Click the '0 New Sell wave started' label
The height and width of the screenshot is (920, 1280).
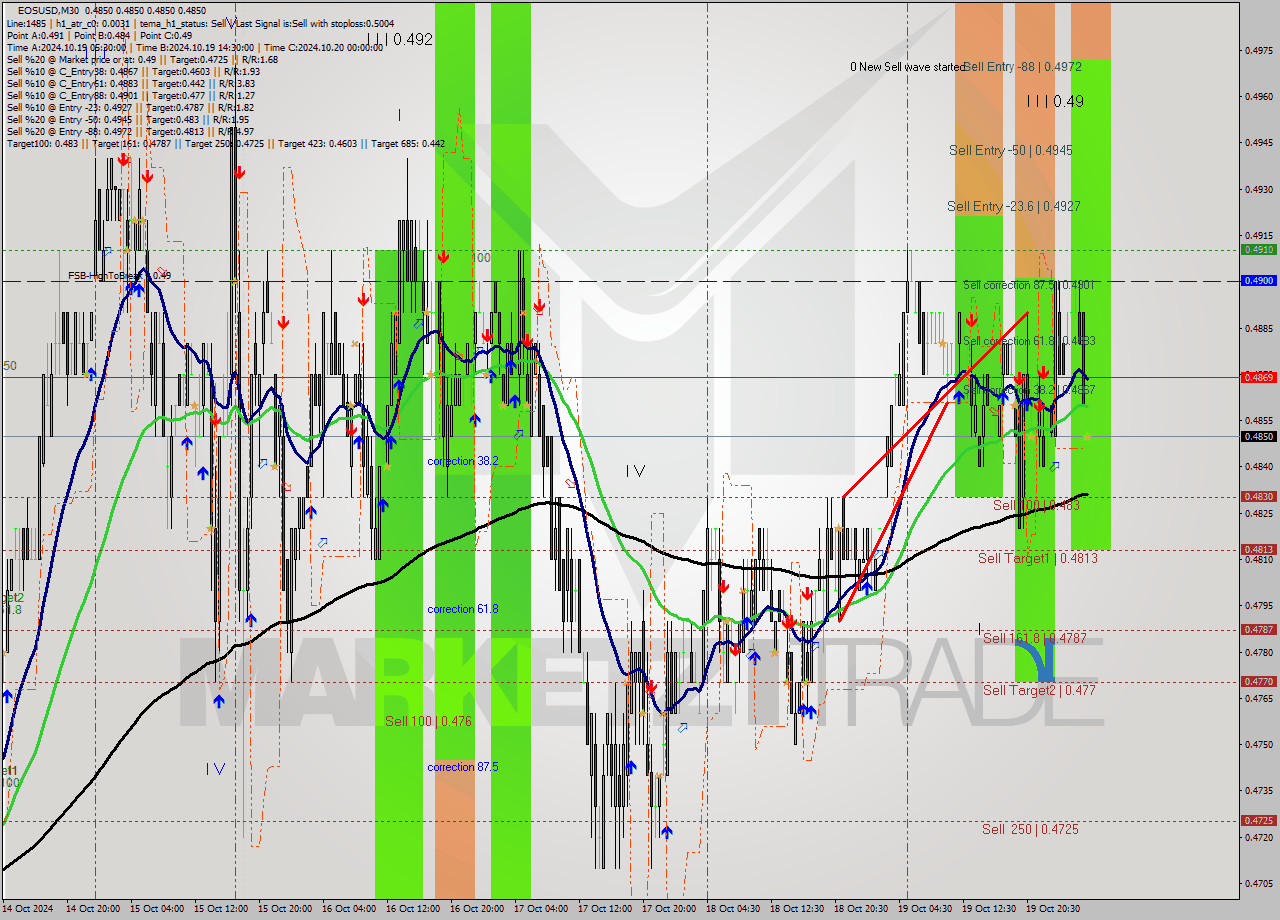click(906, 67)
